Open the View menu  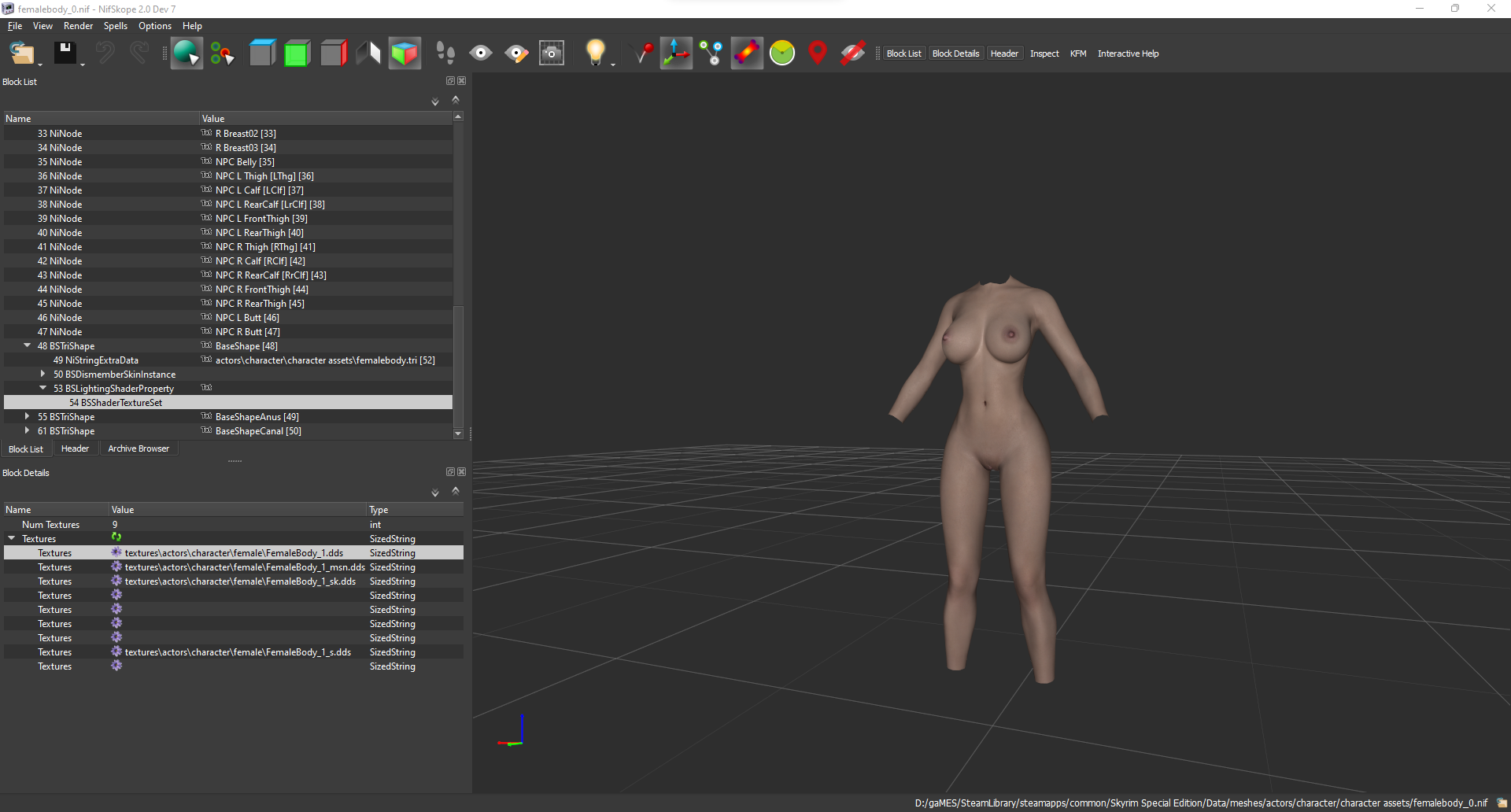42,26
